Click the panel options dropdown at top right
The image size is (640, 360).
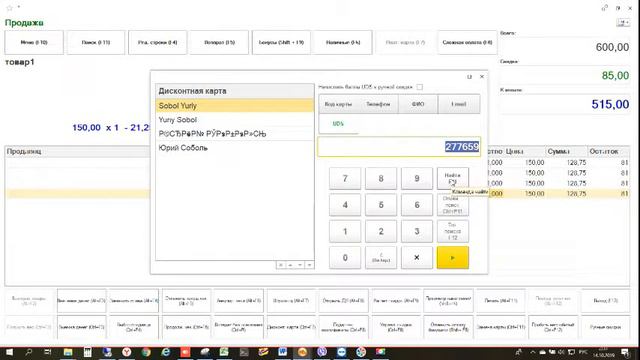[623, 23]
